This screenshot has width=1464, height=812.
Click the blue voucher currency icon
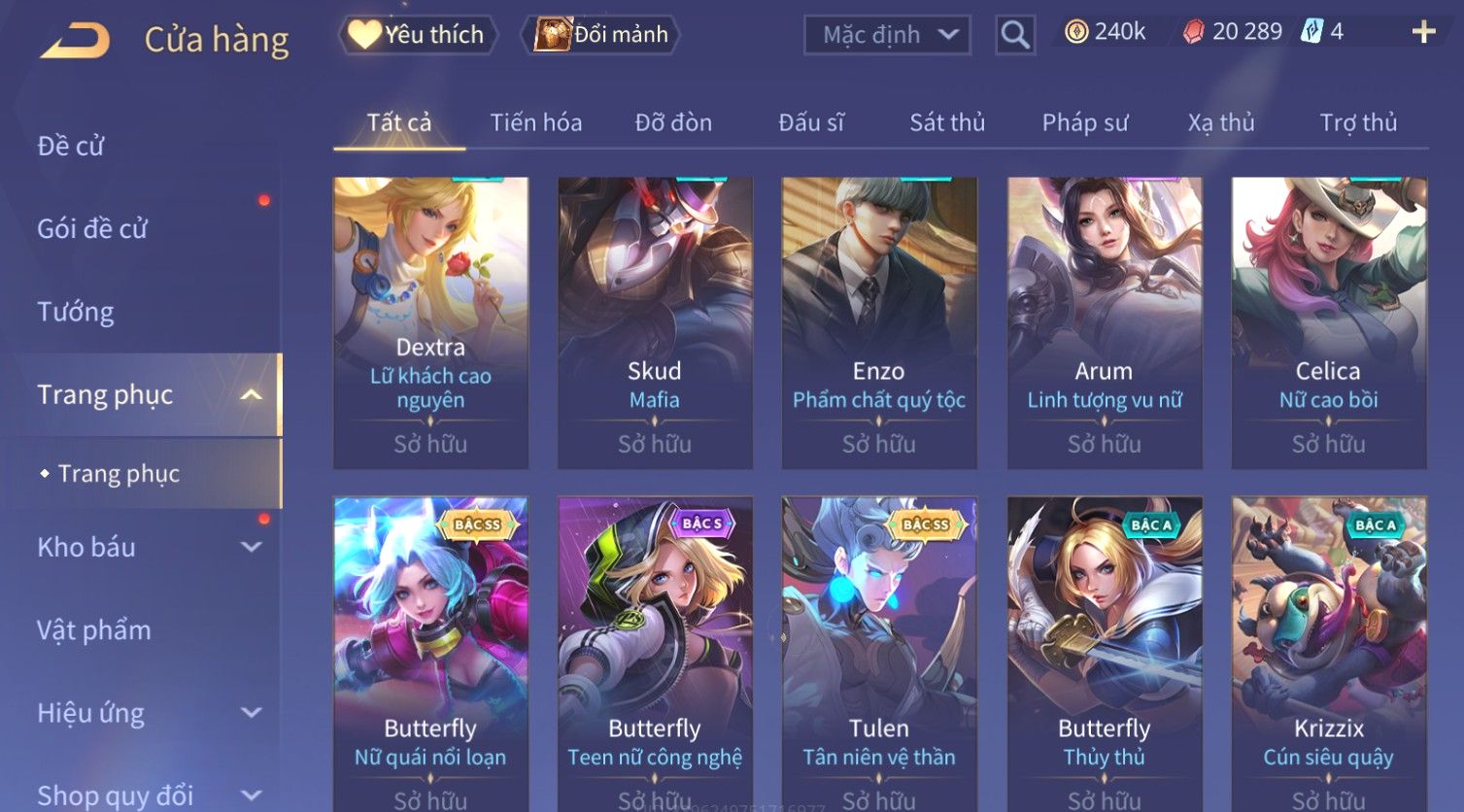[1312, 32]
